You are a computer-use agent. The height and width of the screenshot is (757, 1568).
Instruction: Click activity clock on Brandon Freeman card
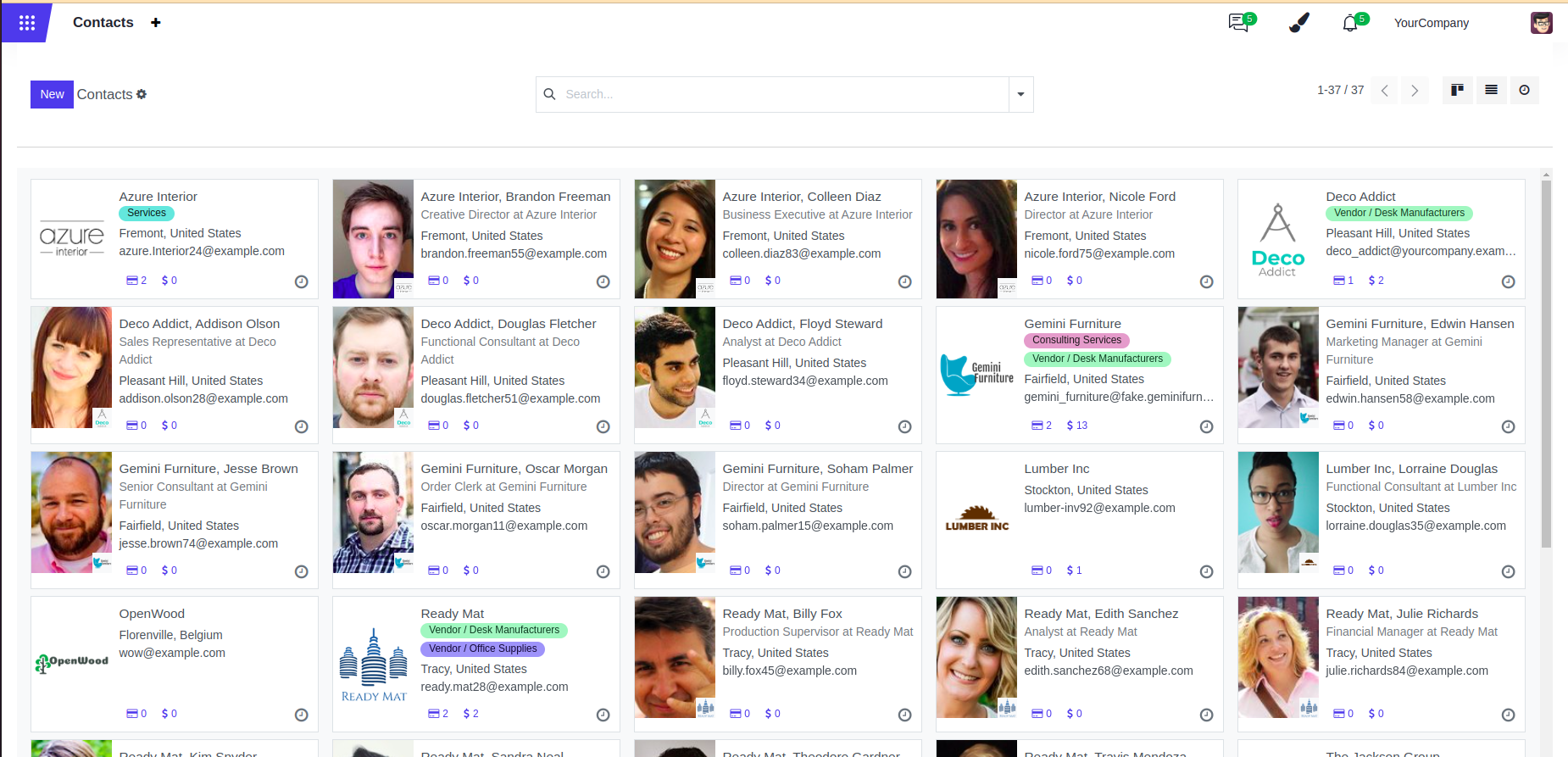pyautogui.click(x=603, y=281)
